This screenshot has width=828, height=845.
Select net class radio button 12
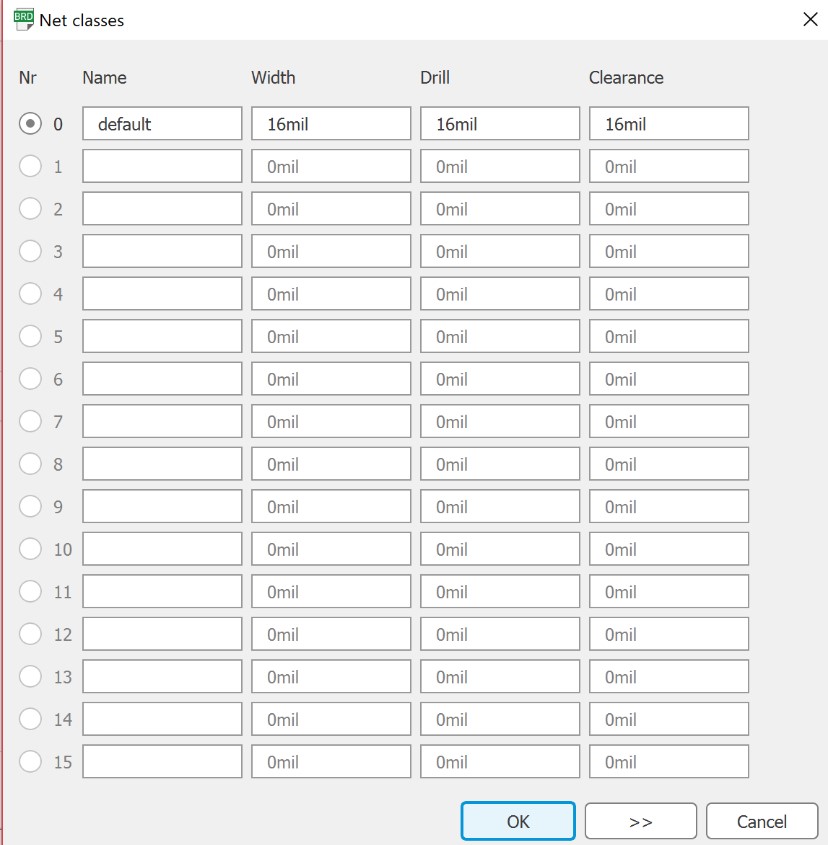coord(30,634)
